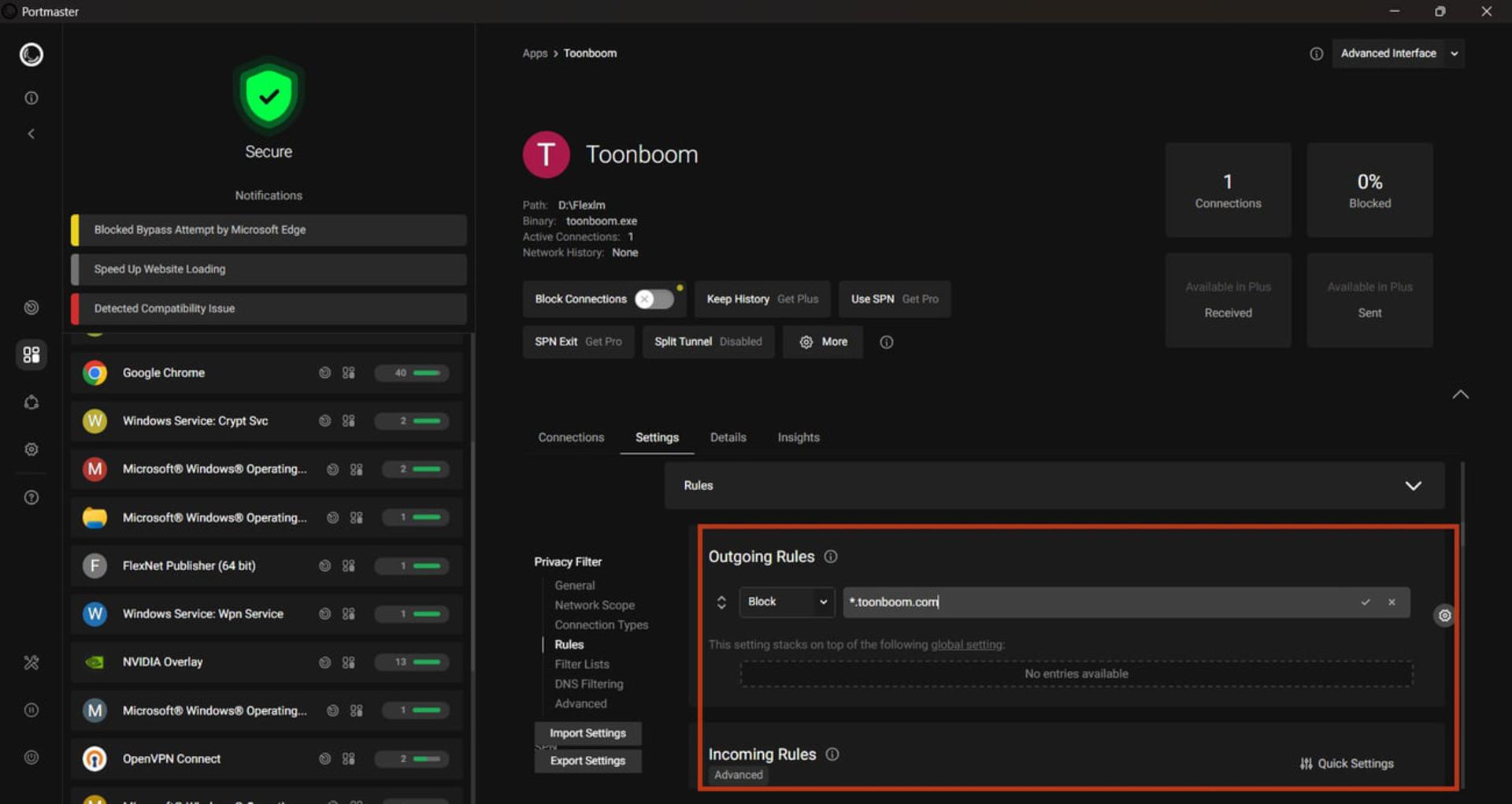Click the app settings icon in the NVIDIA Overlay row
The height and width of the screenshot is (804, 1512).
click(349, 662)
